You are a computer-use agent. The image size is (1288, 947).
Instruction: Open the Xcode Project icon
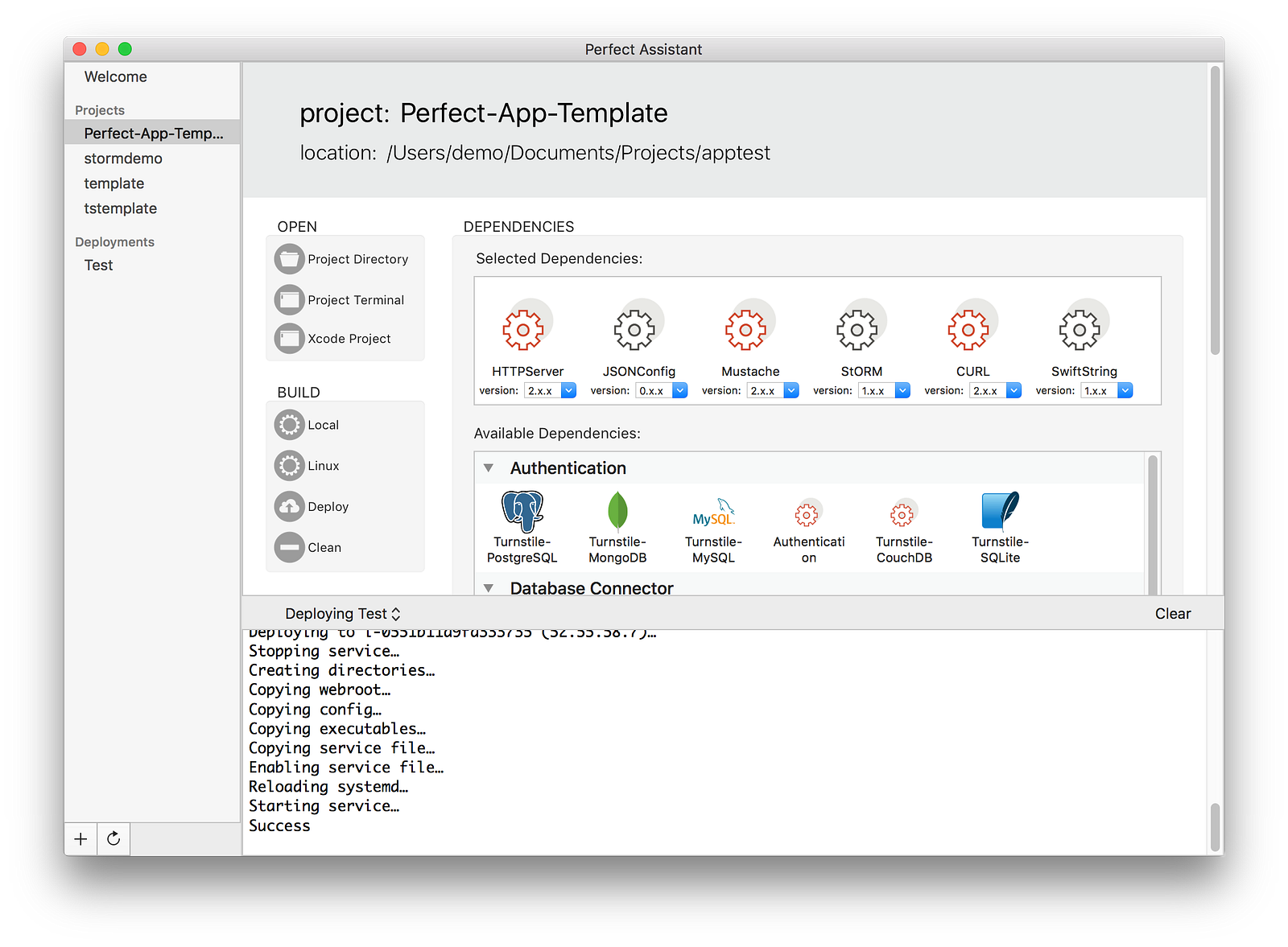(x=289, y=339)
